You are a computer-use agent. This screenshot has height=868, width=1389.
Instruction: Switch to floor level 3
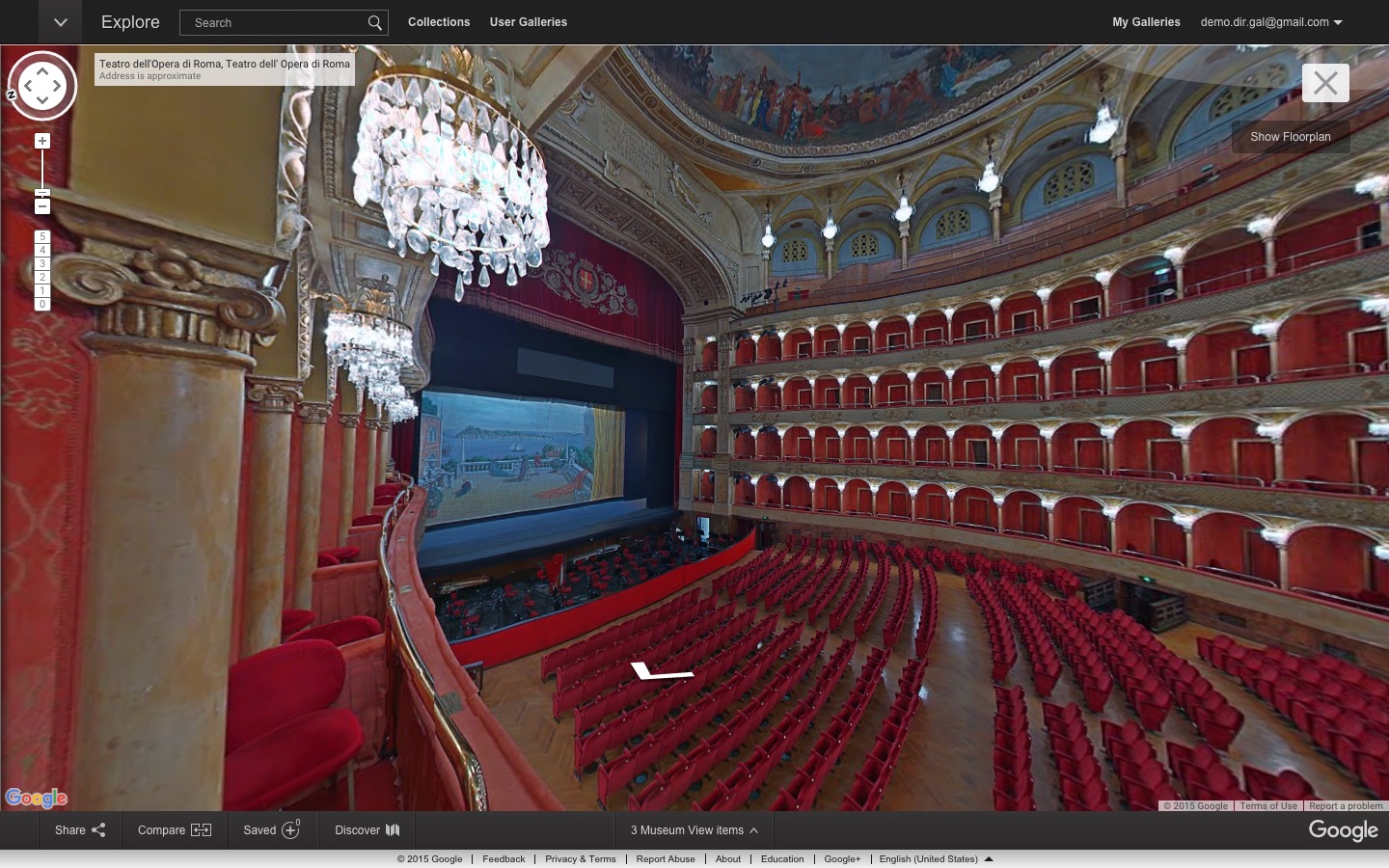(x=42, y=263)
